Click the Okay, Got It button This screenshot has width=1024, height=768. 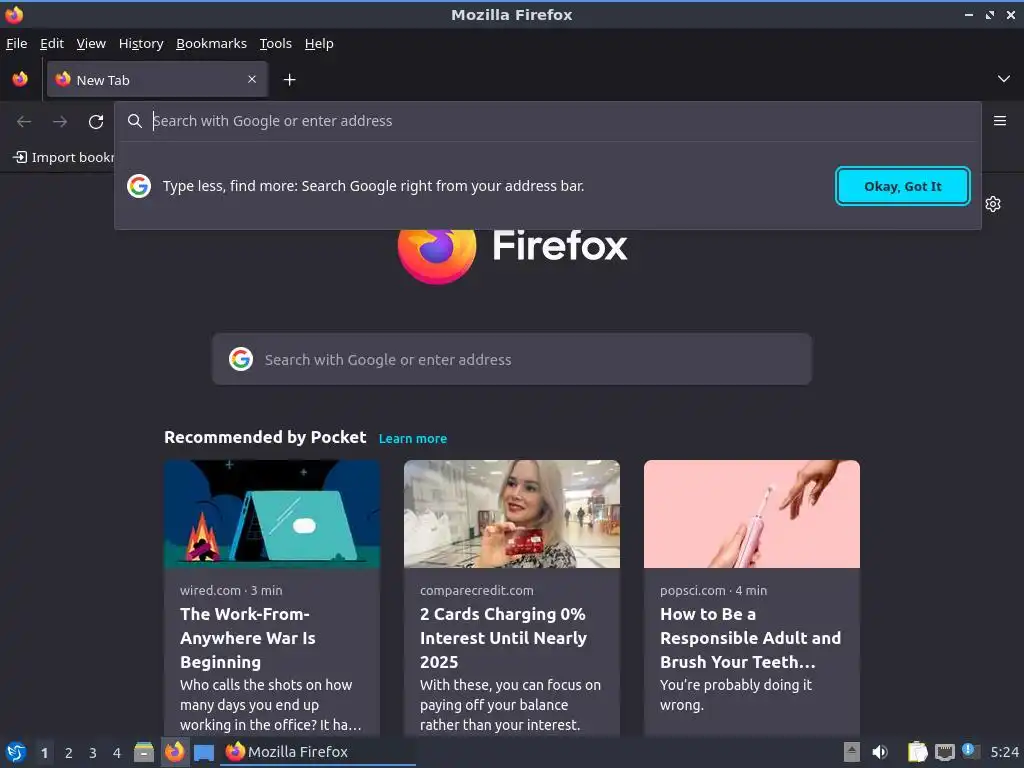click(903, 186)
